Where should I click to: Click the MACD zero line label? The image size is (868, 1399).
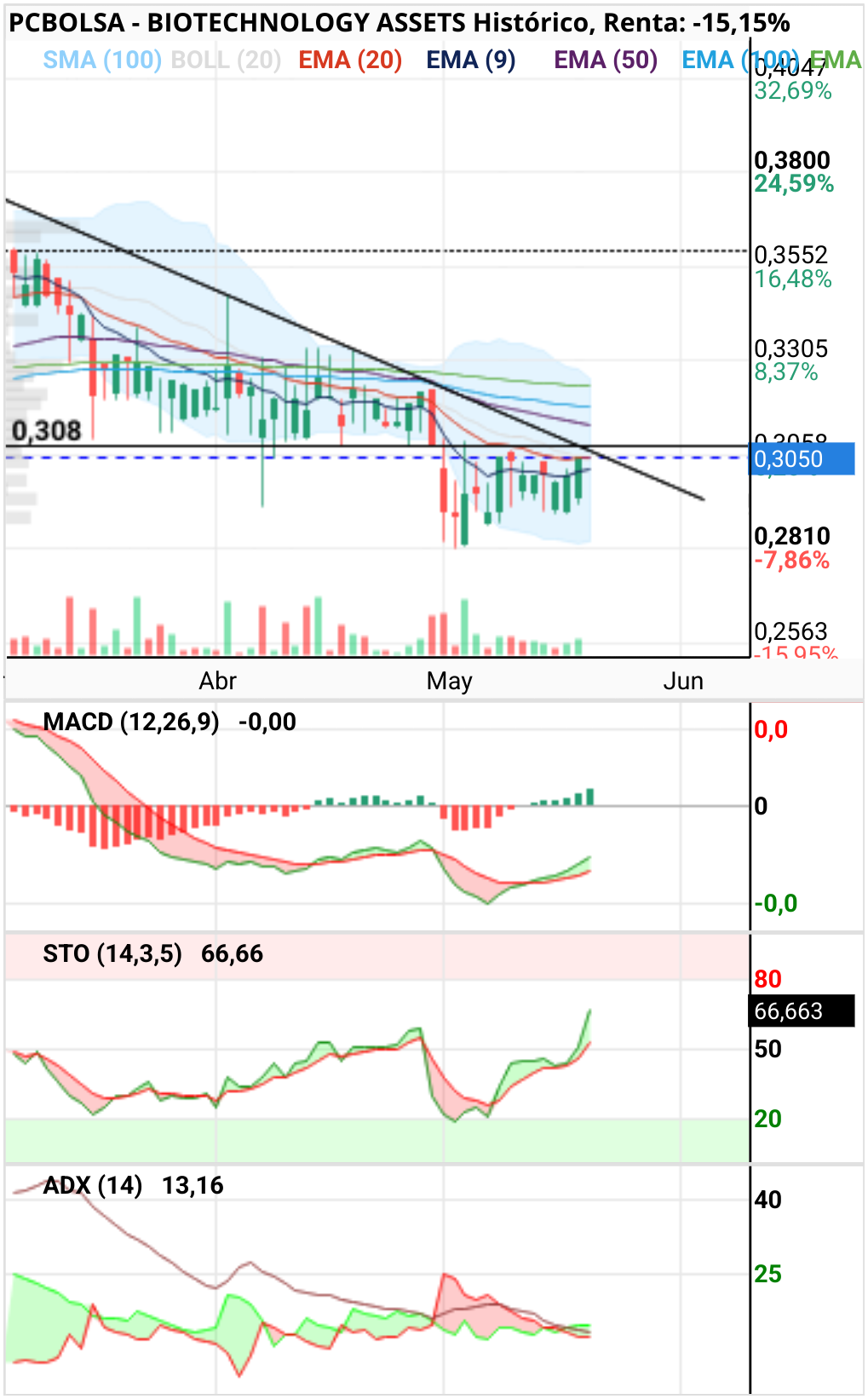(761, 805)
